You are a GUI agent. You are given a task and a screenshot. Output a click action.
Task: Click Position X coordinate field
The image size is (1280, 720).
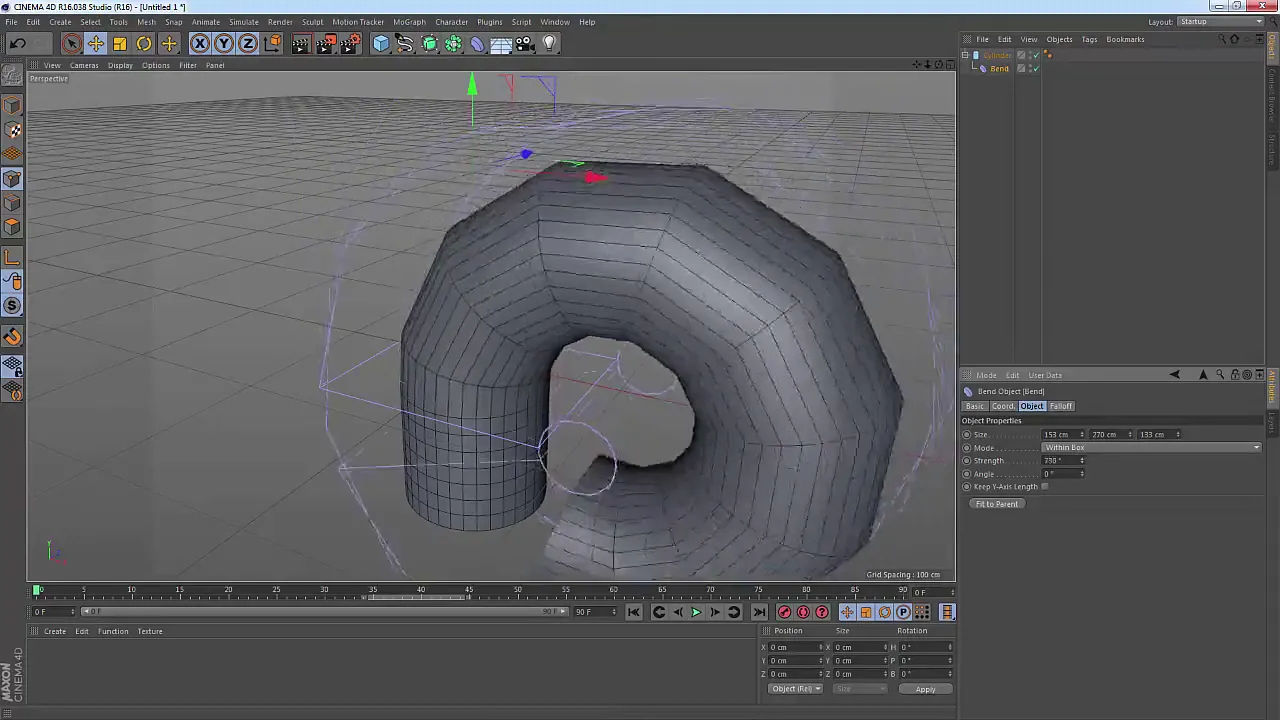[796, 647]
